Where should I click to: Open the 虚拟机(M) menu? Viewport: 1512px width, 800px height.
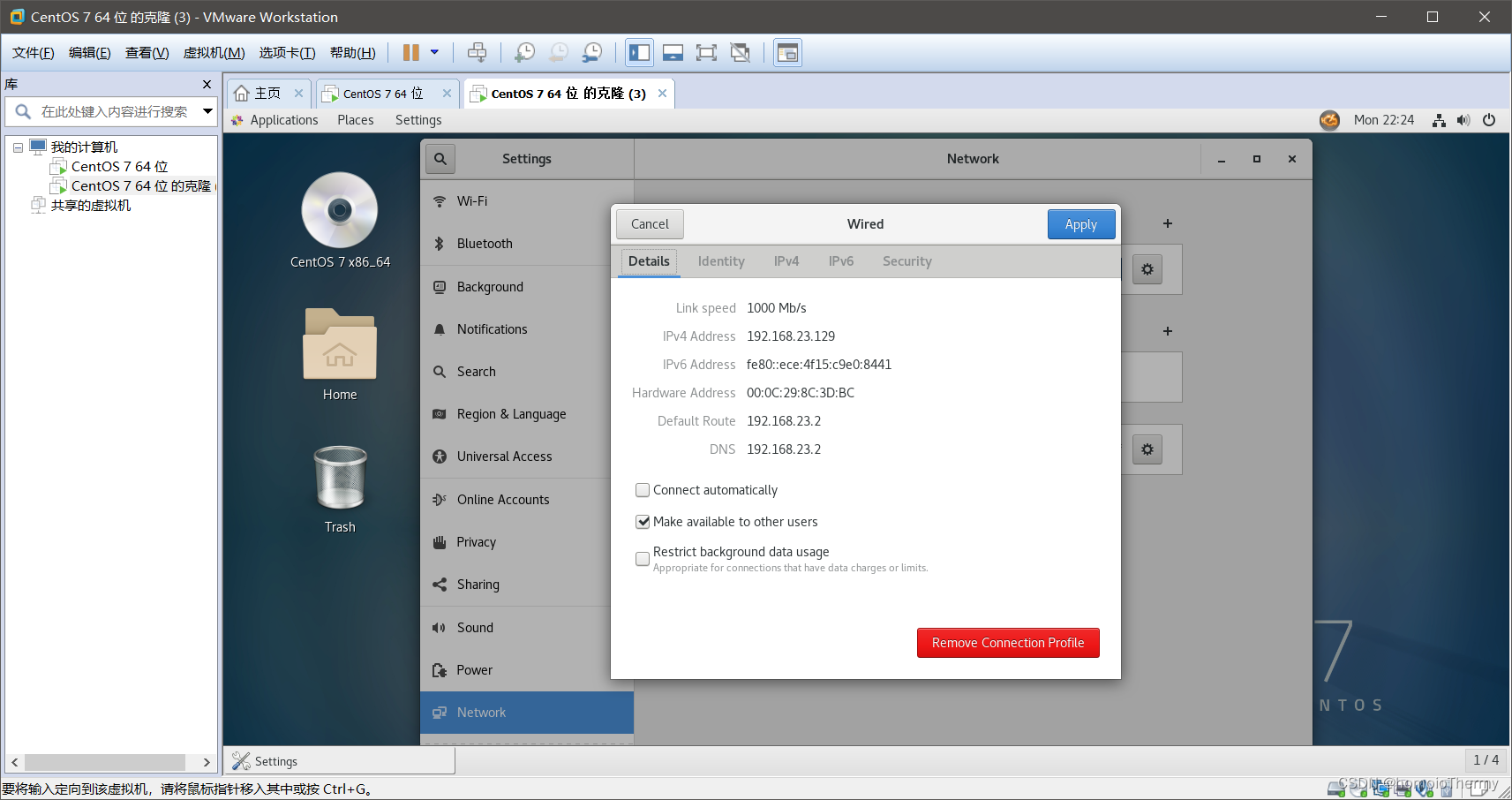214,53
